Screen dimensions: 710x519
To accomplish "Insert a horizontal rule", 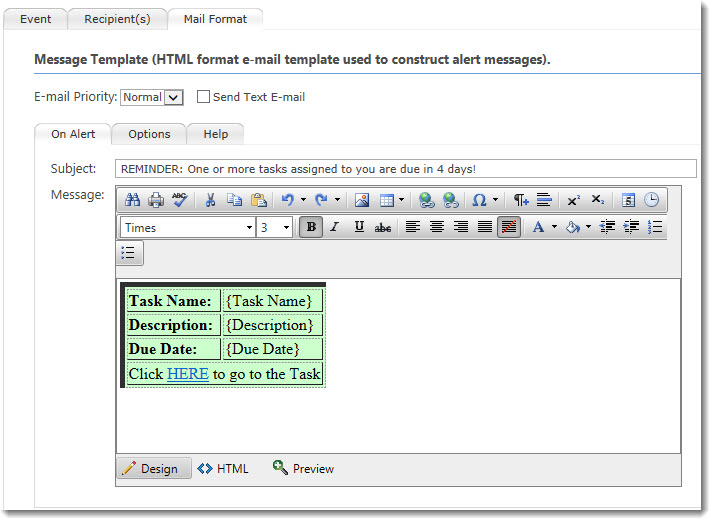I will coord(544,200).
